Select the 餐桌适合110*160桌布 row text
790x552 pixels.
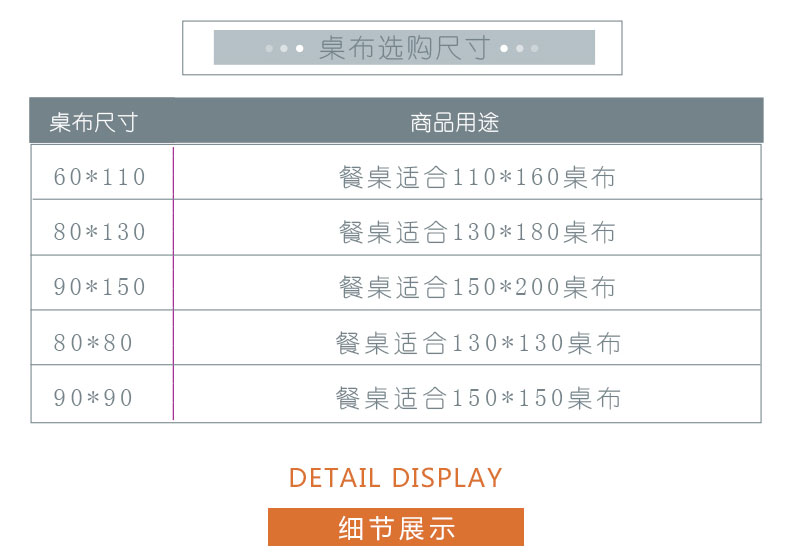tap(477, 177)
